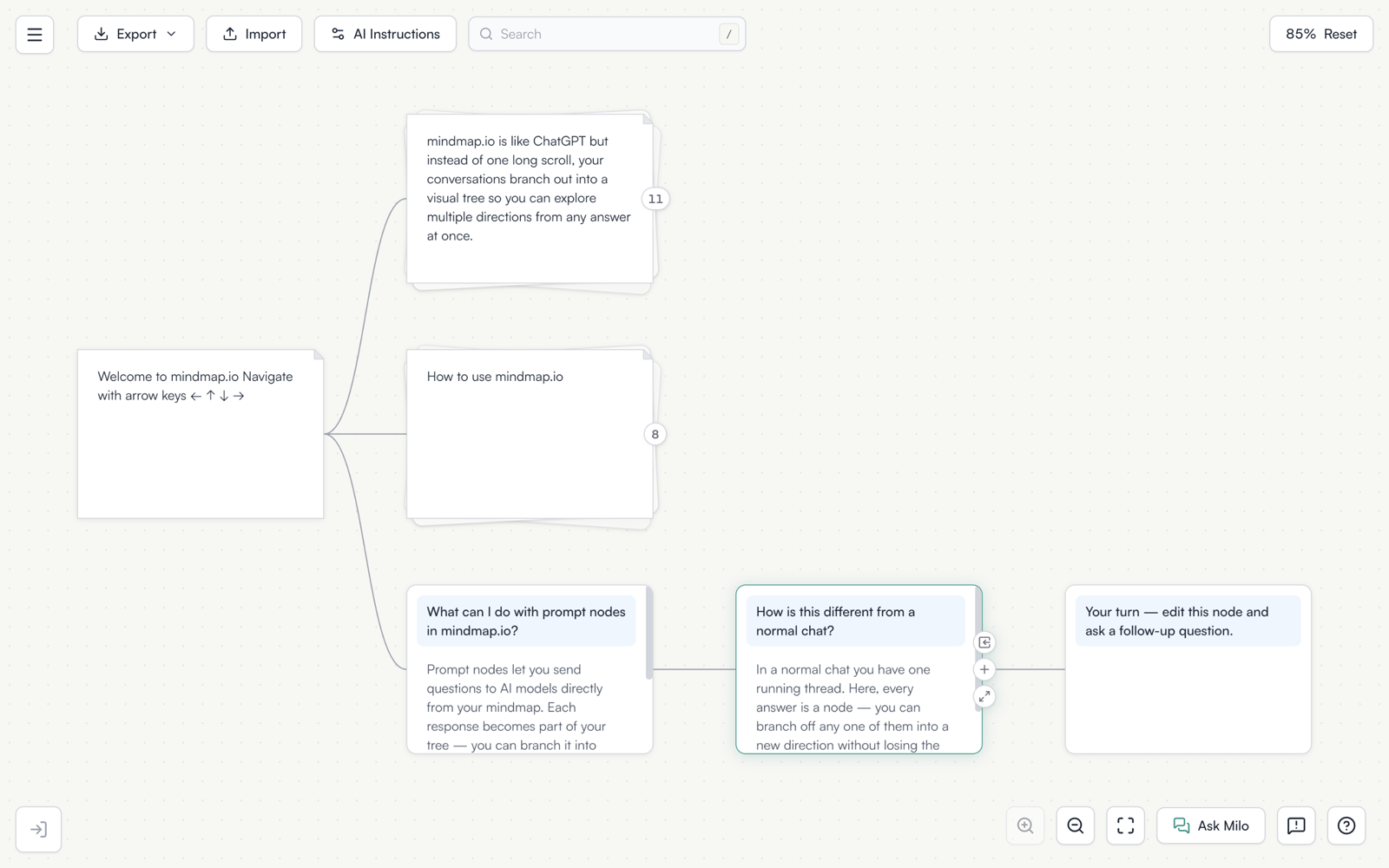Click the zoom in magnifier icon
This screenshot has width=1389, height=868.
1025,825
